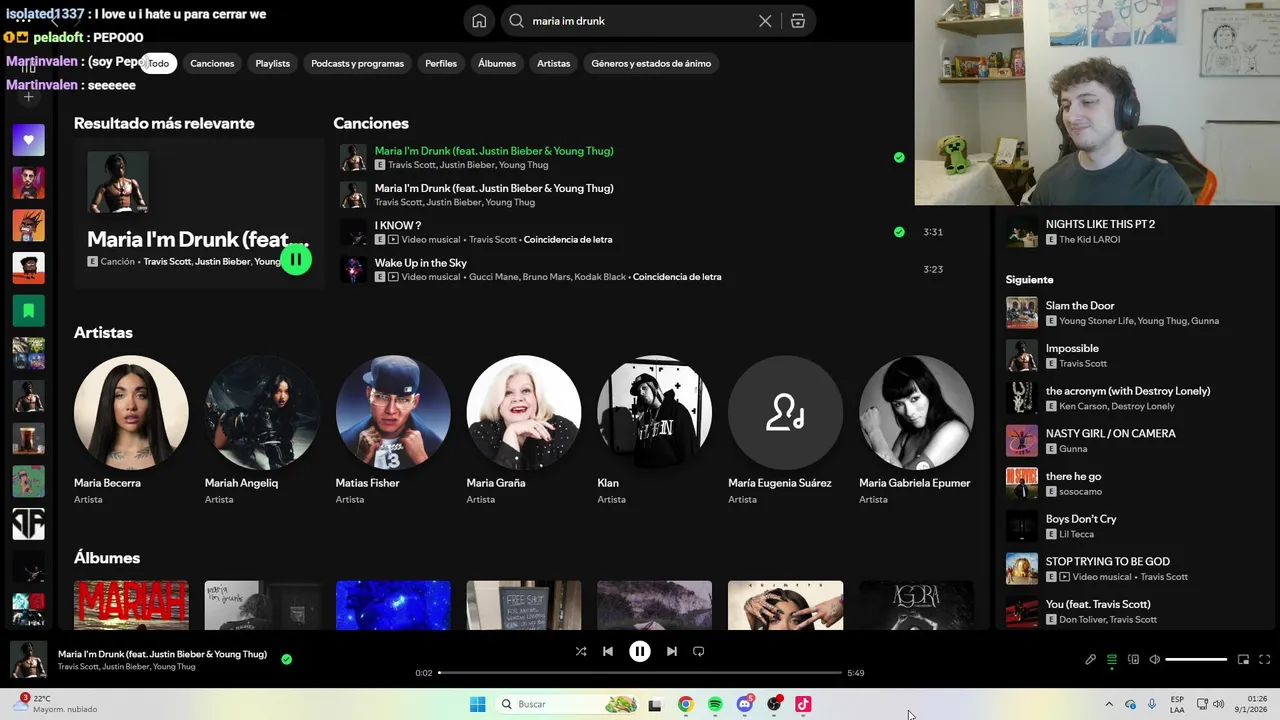Open Maria Gabriela Epumer artist profile

pyautogui.click(x=917, y=412)
